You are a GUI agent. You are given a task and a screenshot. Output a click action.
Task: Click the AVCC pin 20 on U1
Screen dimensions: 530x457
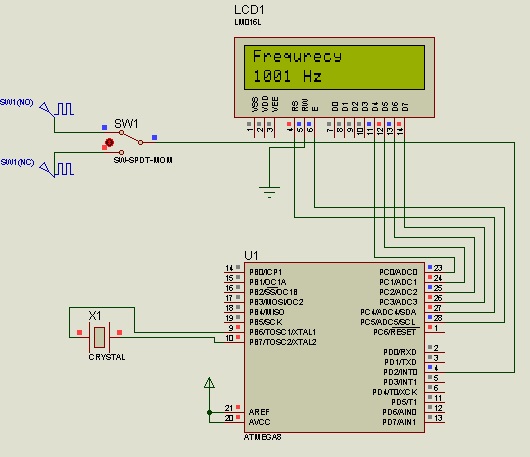click(x=234, y=419)
